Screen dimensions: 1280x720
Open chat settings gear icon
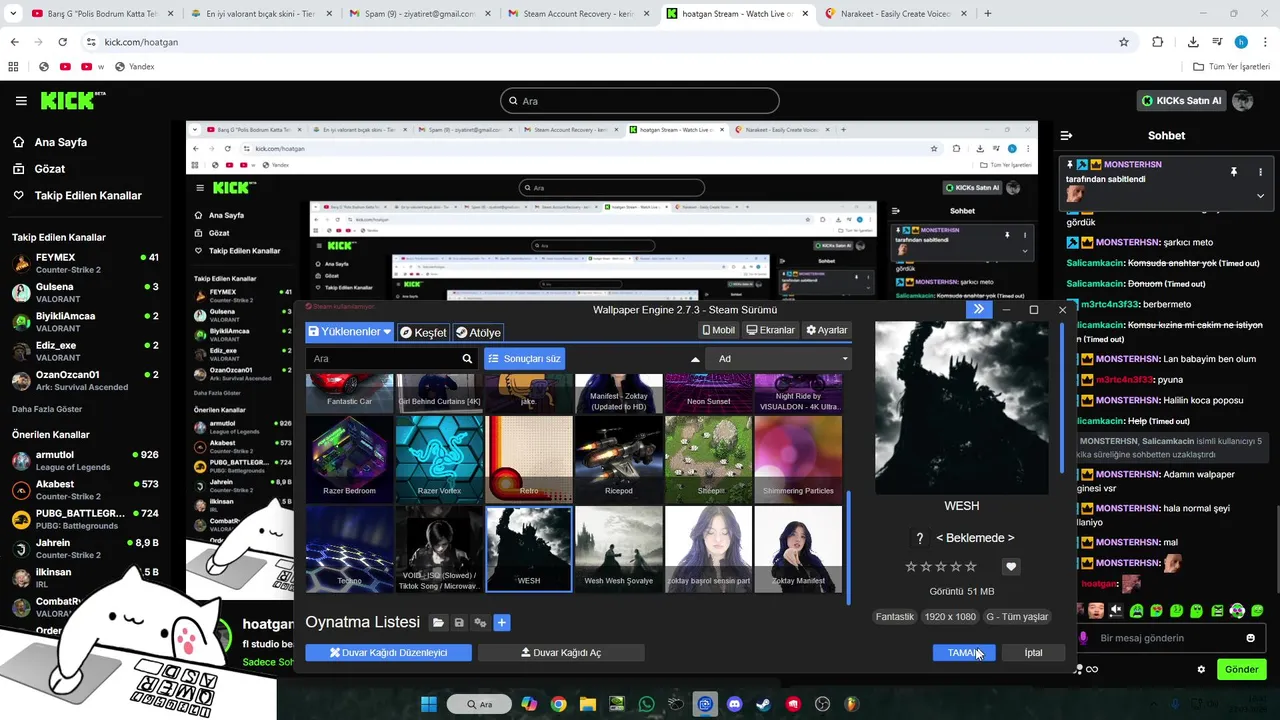pos(1201,669)
